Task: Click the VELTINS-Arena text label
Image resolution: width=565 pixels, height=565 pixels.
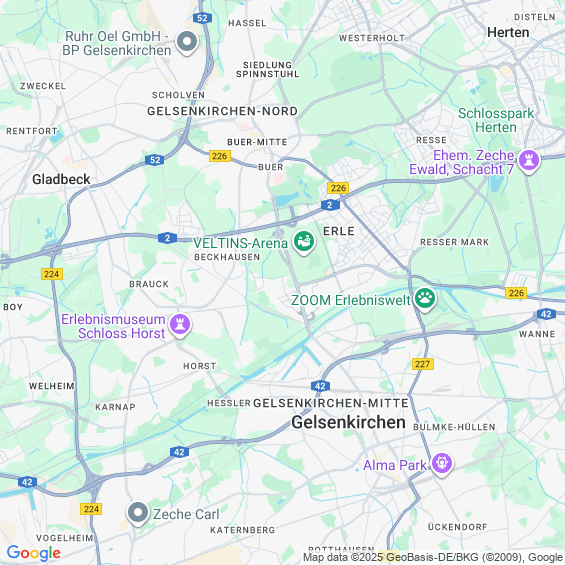Action: click(240, 243)
